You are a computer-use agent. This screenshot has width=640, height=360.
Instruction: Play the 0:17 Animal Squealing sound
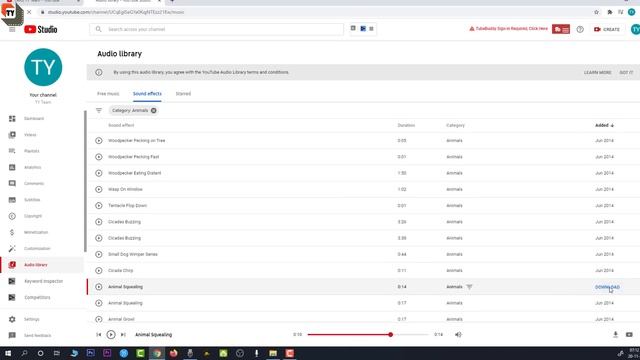pos(99,303)
